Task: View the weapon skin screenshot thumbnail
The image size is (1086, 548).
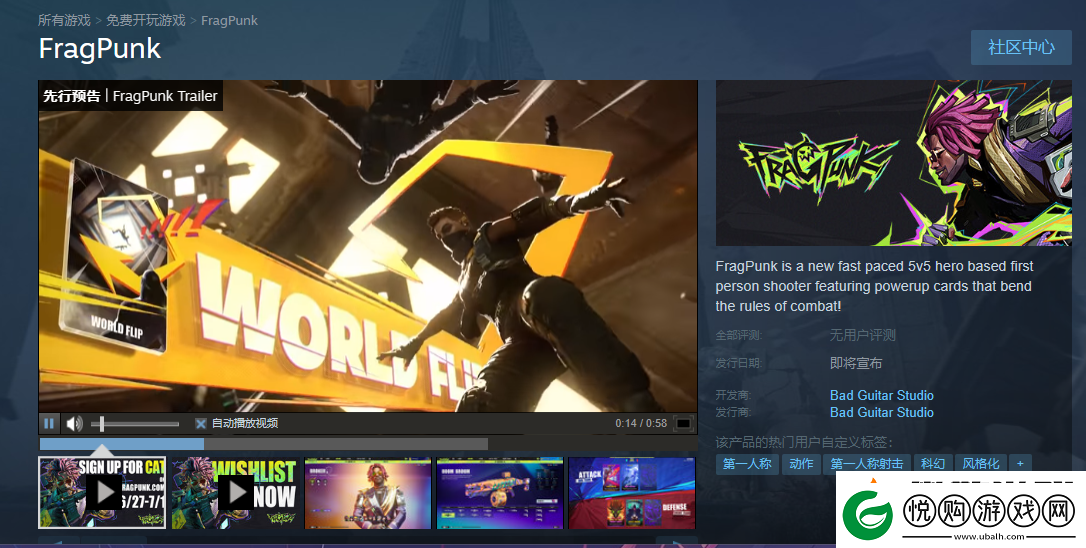Action: (499, 493)
